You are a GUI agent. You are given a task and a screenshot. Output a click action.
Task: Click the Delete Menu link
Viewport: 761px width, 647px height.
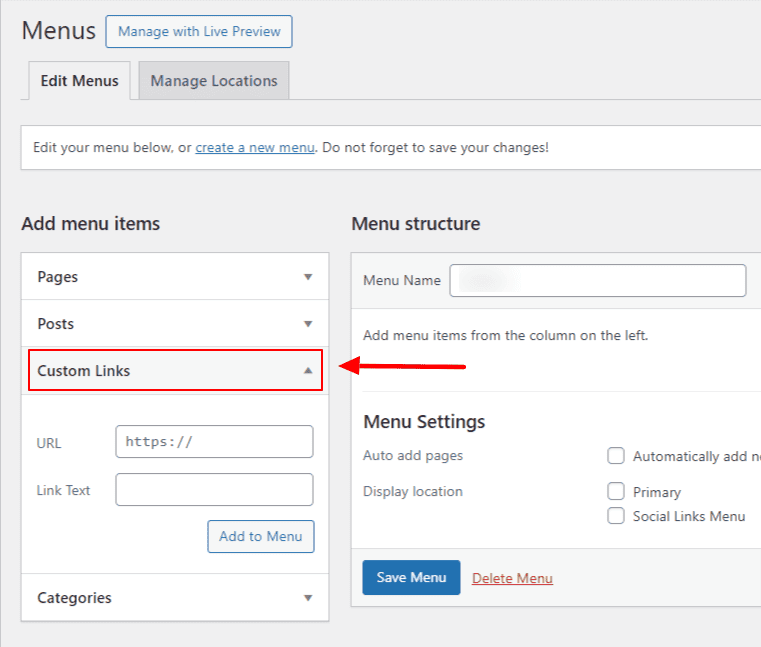(x=513, y=578)
